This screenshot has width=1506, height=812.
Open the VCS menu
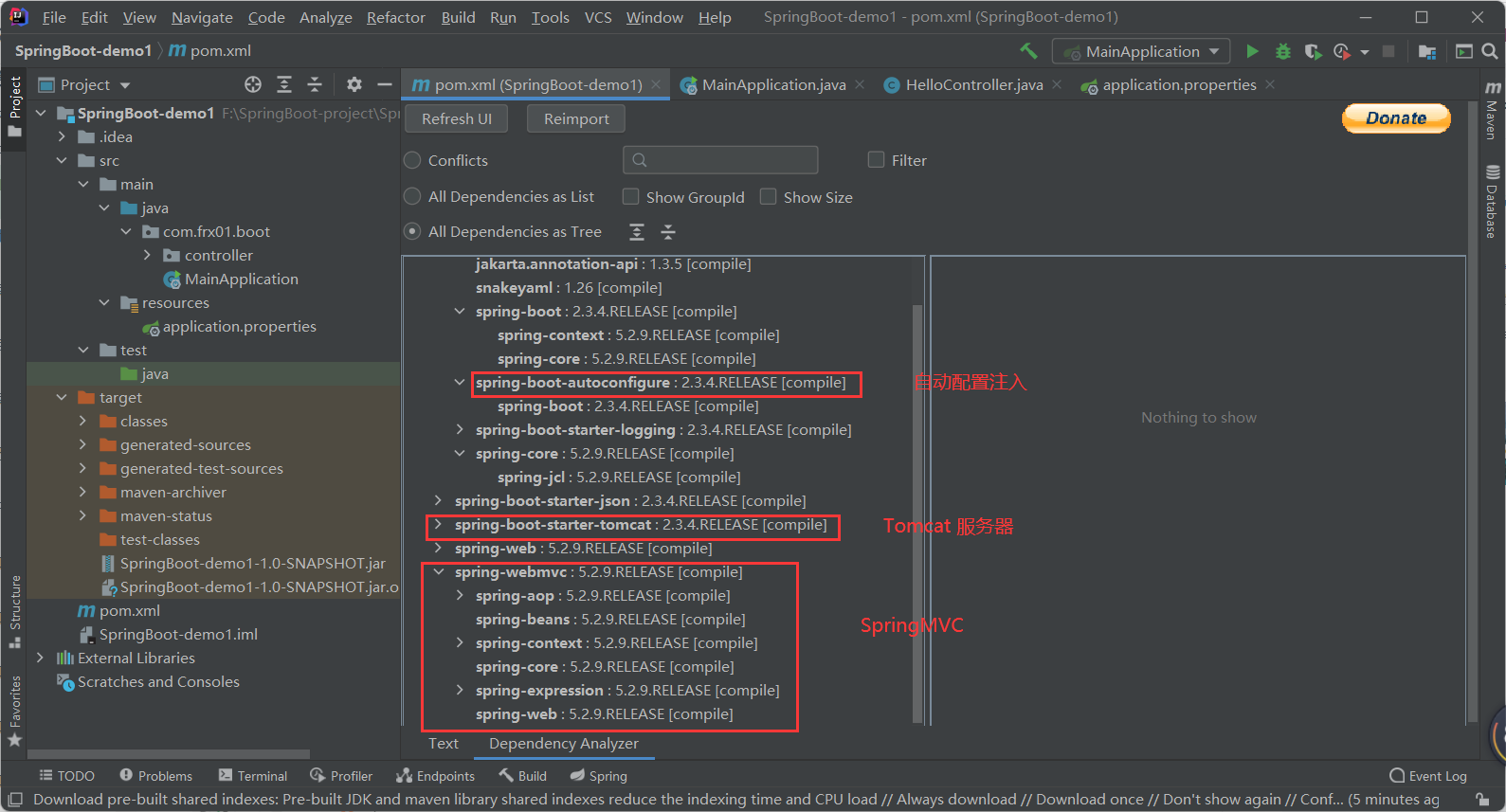click(x=598, y=17)
